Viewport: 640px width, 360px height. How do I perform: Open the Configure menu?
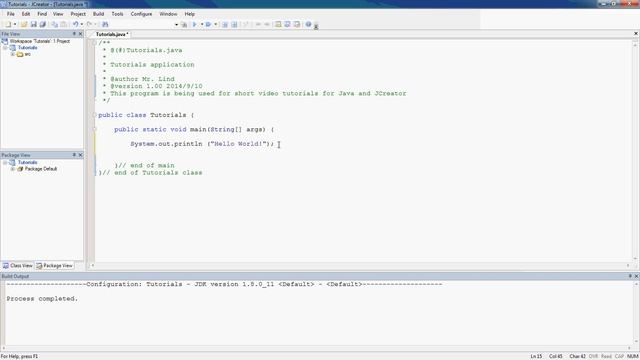point(141,14)
